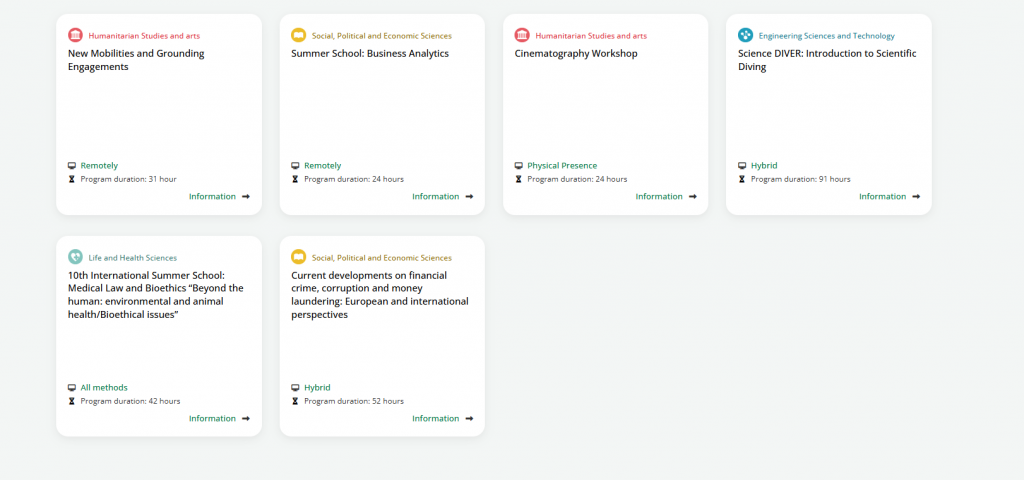The image size is (1024, 480).
Task: Click the Physical Presence label on Cinematography card
Action: tap(562, 166)
